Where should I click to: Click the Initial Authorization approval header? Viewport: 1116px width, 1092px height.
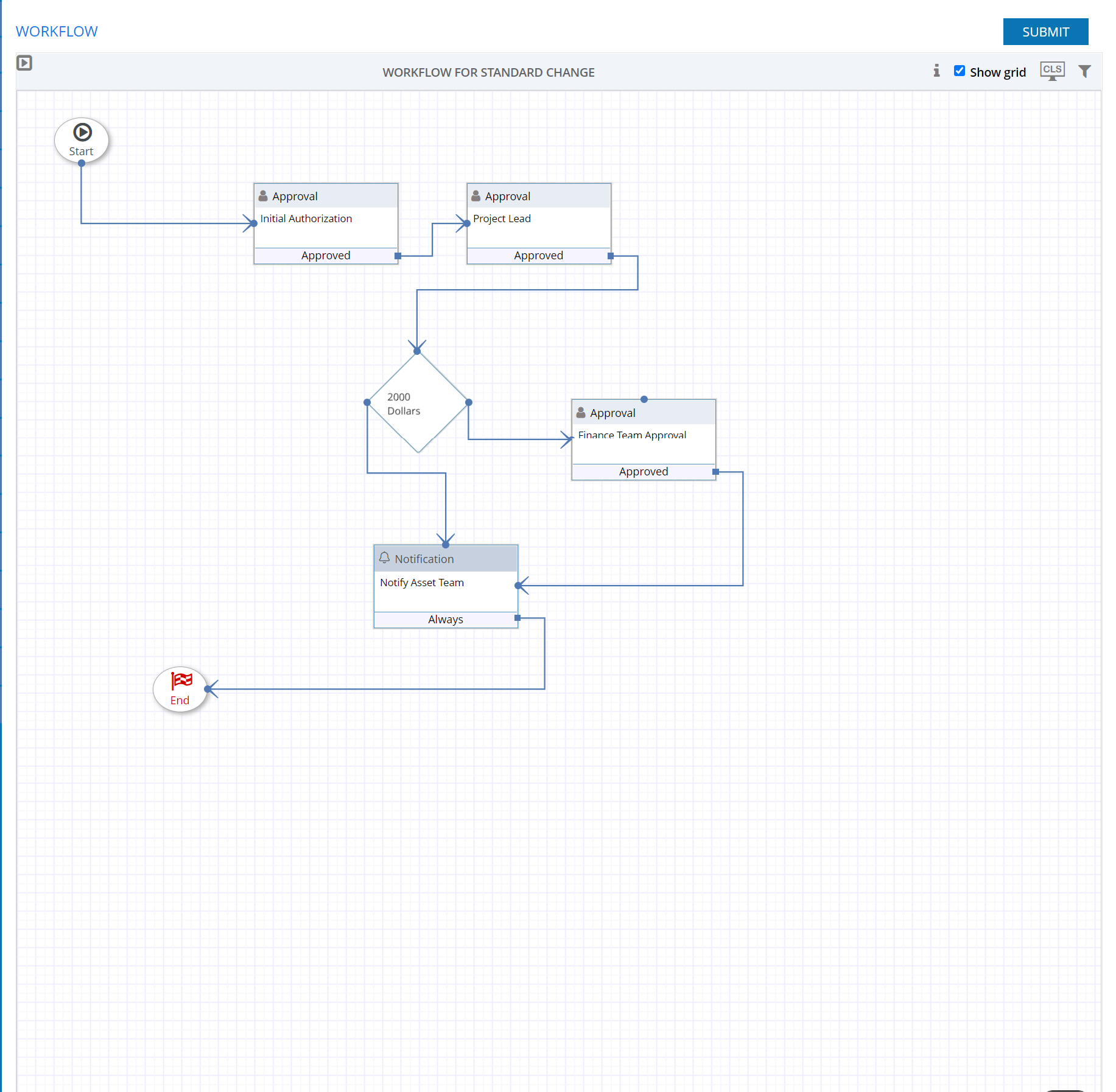(326, 196)
